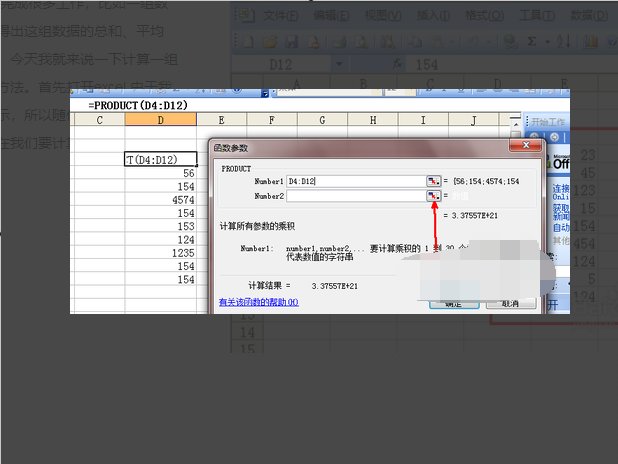The image size is (618, 464).
Task: Select column header G
Action: 322,120
